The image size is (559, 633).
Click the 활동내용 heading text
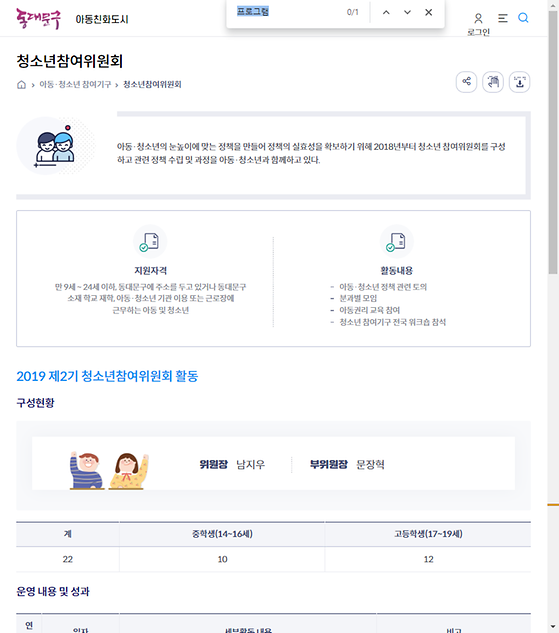point(397,270)
